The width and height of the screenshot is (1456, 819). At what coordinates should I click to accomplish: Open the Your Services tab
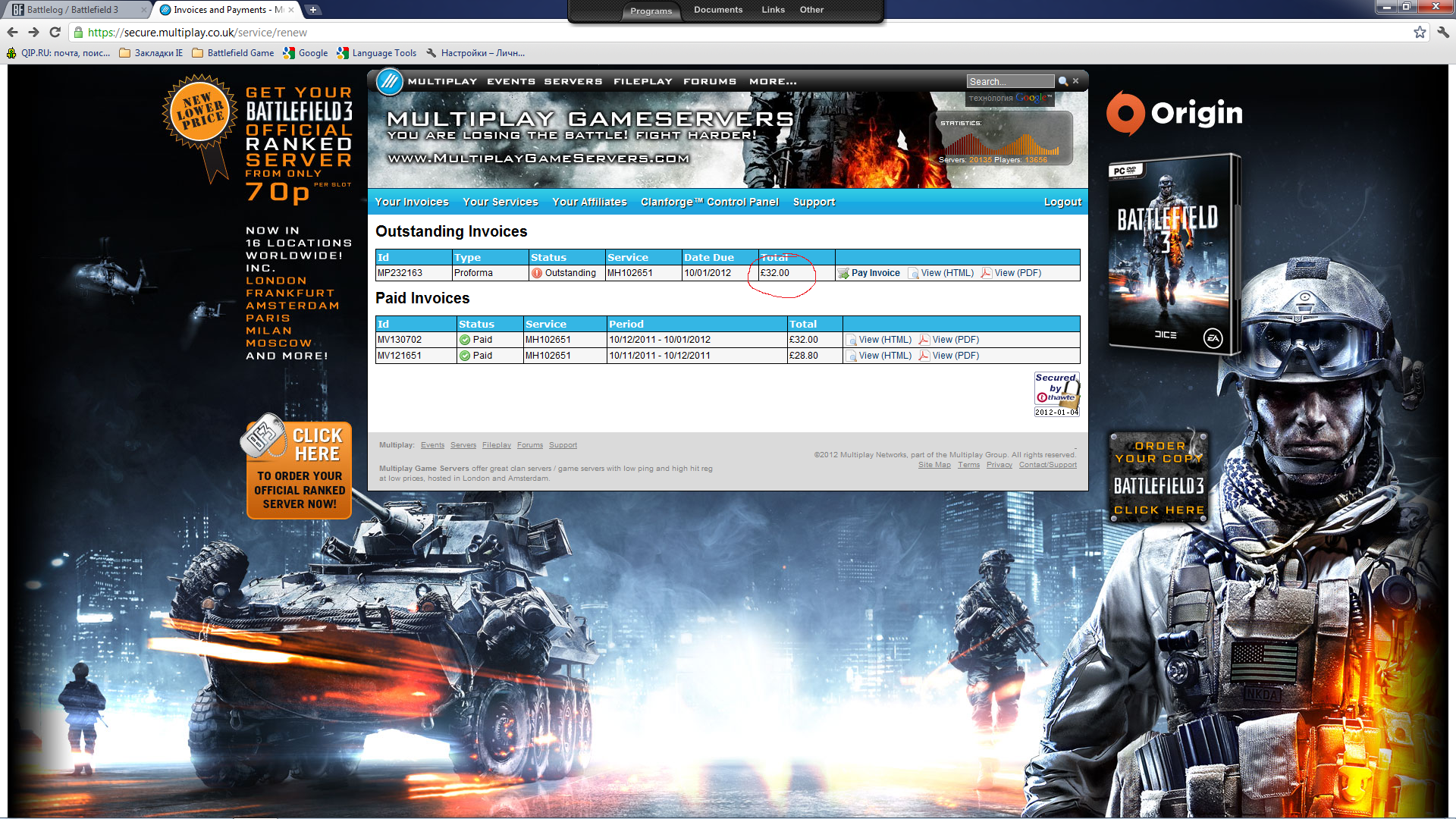(x=500, y=202)
